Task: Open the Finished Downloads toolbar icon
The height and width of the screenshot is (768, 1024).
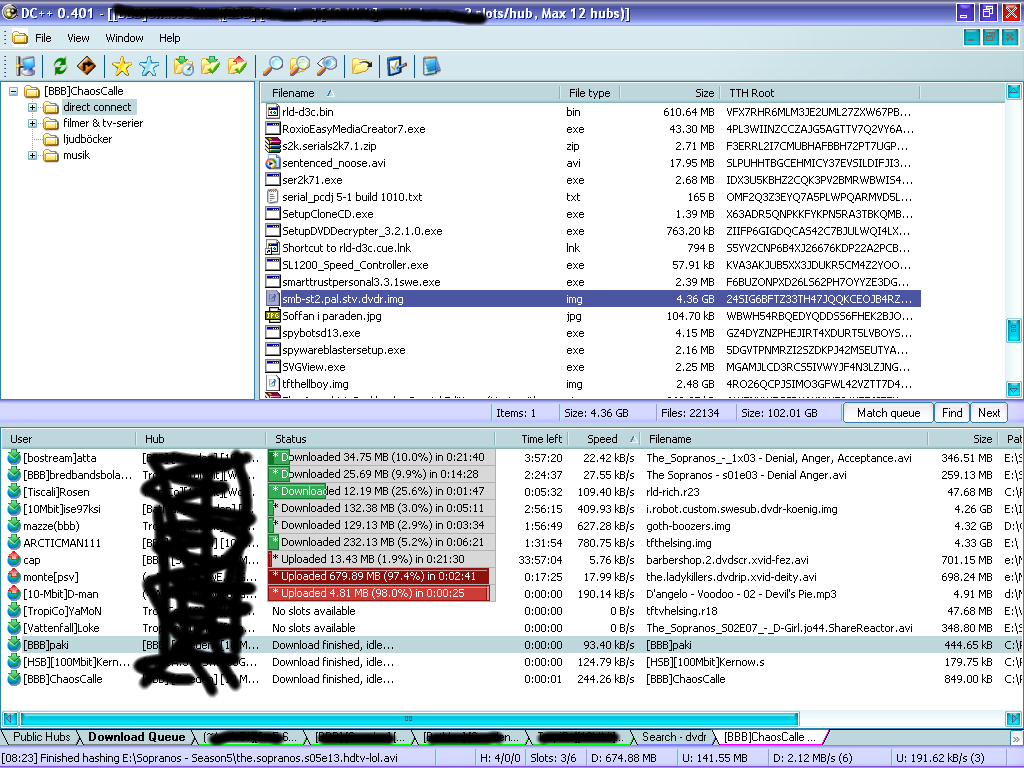Action: (210, 66)
